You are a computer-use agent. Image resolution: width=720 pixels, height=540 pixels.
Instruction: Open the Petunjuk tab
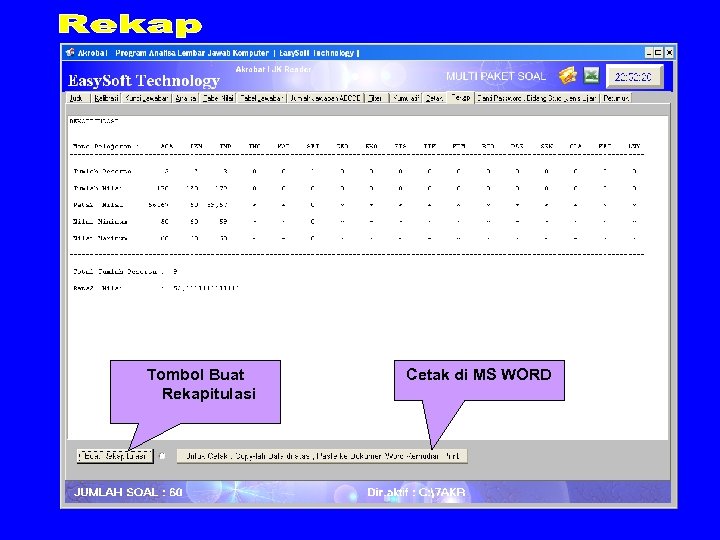tap(616, 98)
